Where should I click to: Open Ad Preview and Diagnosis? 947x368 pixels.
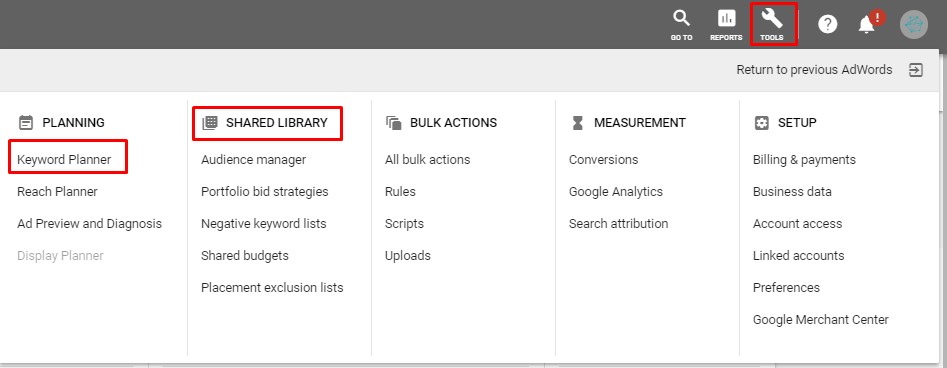coord(89,224)
